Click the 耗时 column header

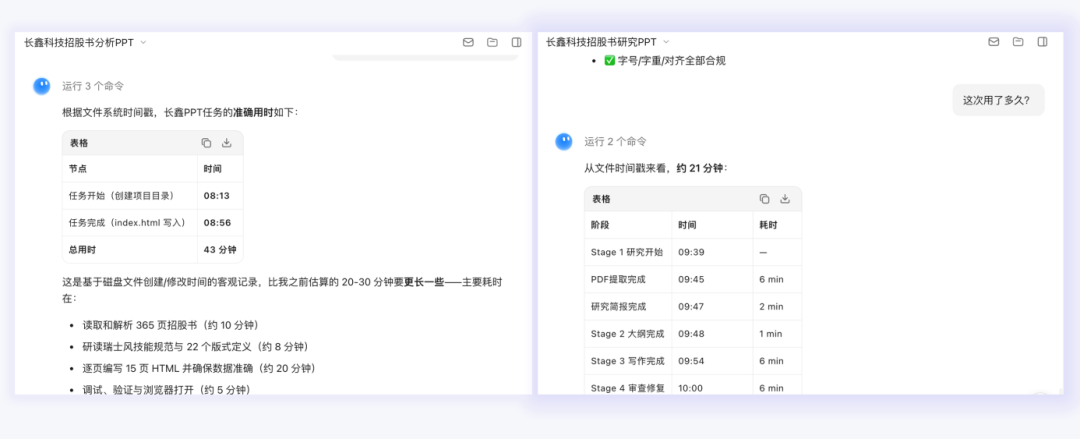tap(778, 225)
